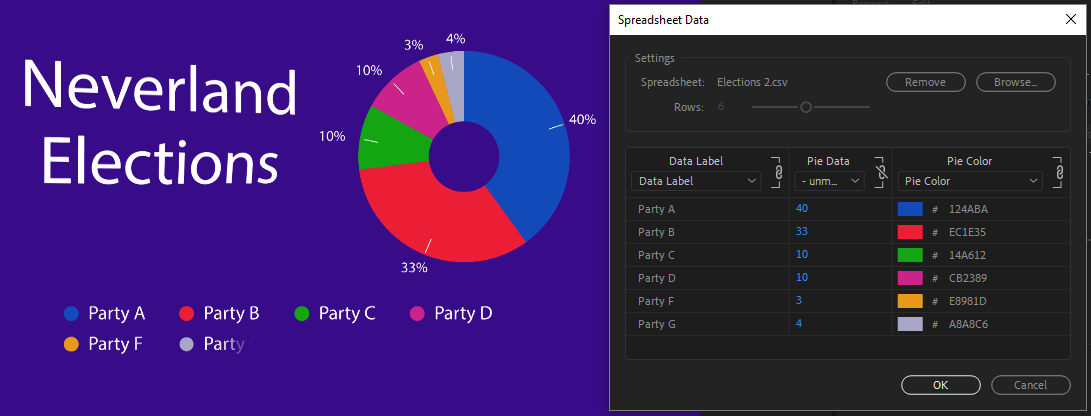This screenshot has width=1091, height=416.
Task: Open the red Party B color swatch
Action: (910, 232)
